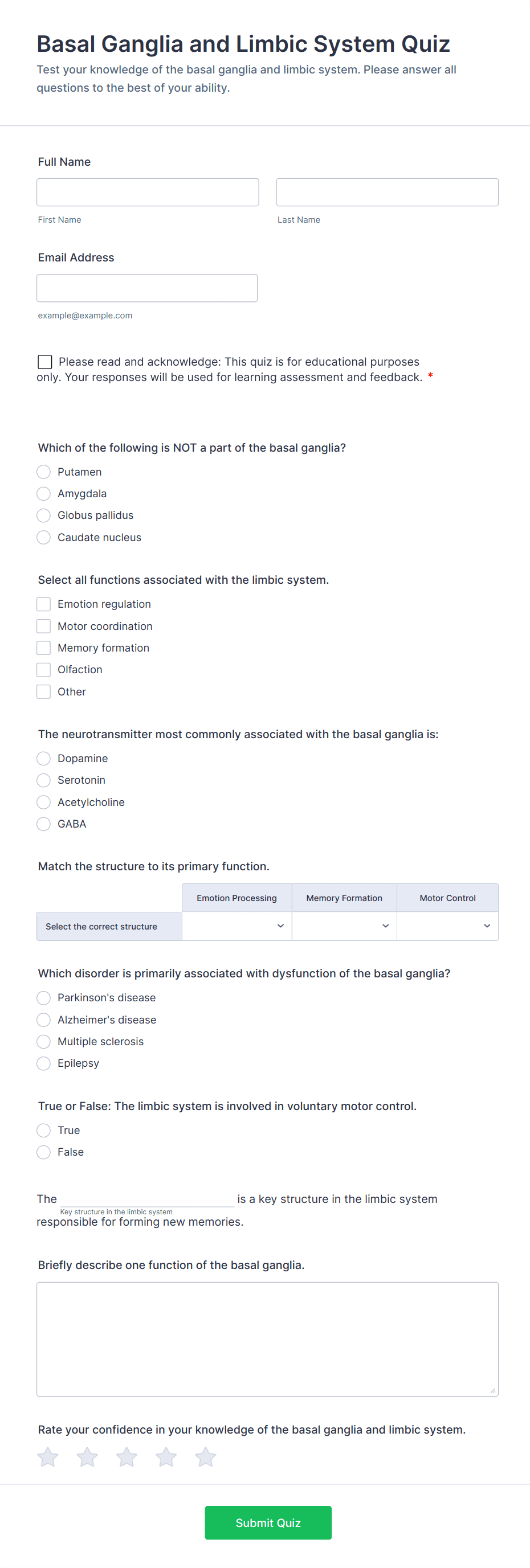Enable the Memory formation checkbox
This screenshot has height=1568, width=530.
43,648
